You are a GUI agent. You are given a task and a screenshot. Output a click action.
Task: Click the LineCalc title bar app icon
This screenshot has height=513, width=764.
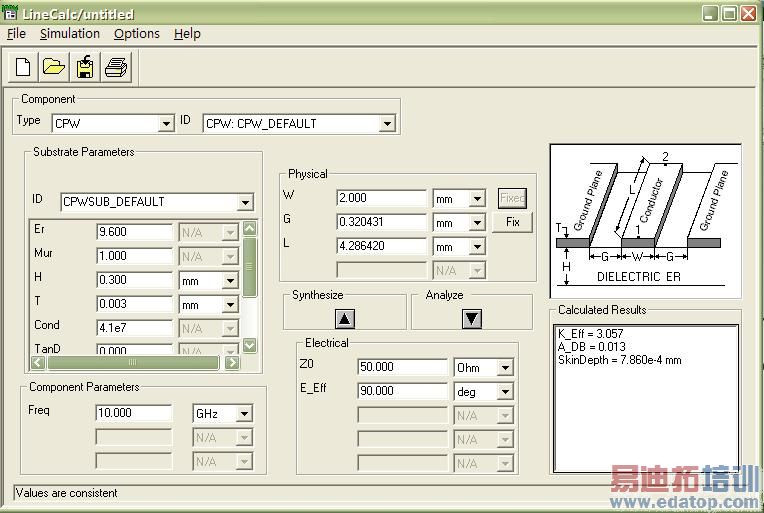click(x=9, y=14)
